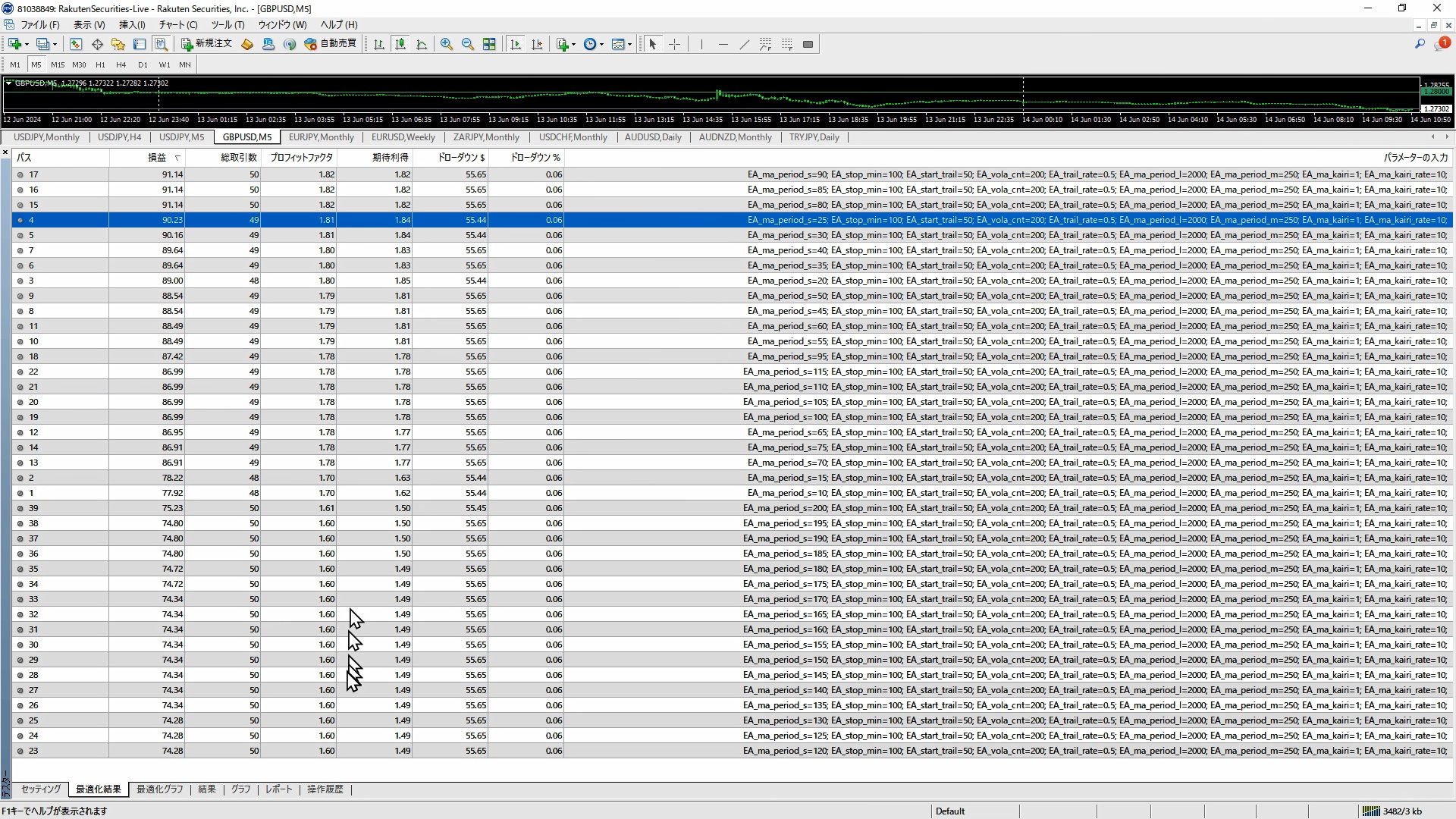
Task: Toggle chart auto scroll button
Action: [x=516, y=44]
